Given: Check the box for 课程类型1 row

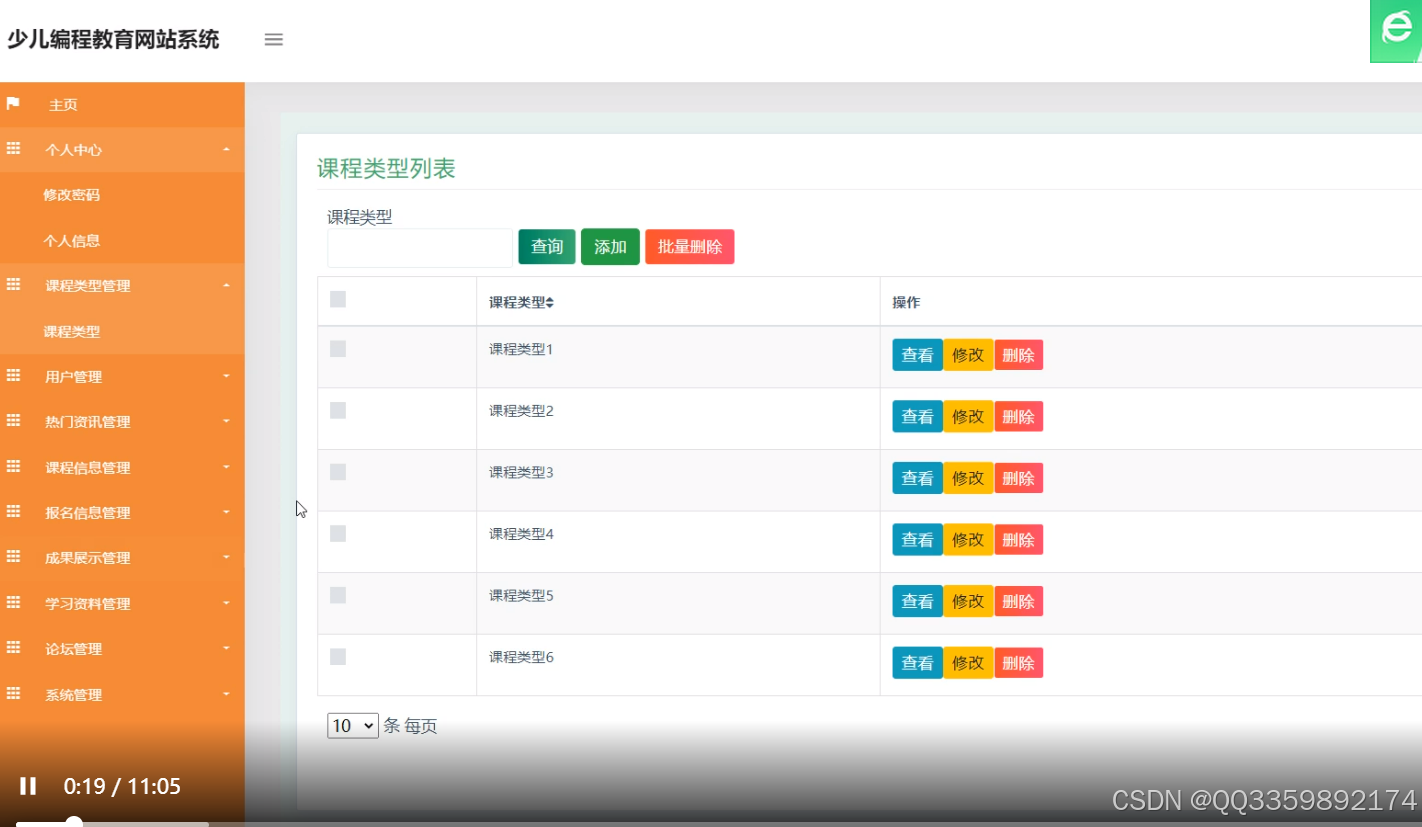Looking at the screenshot, I should click(338, 348).
